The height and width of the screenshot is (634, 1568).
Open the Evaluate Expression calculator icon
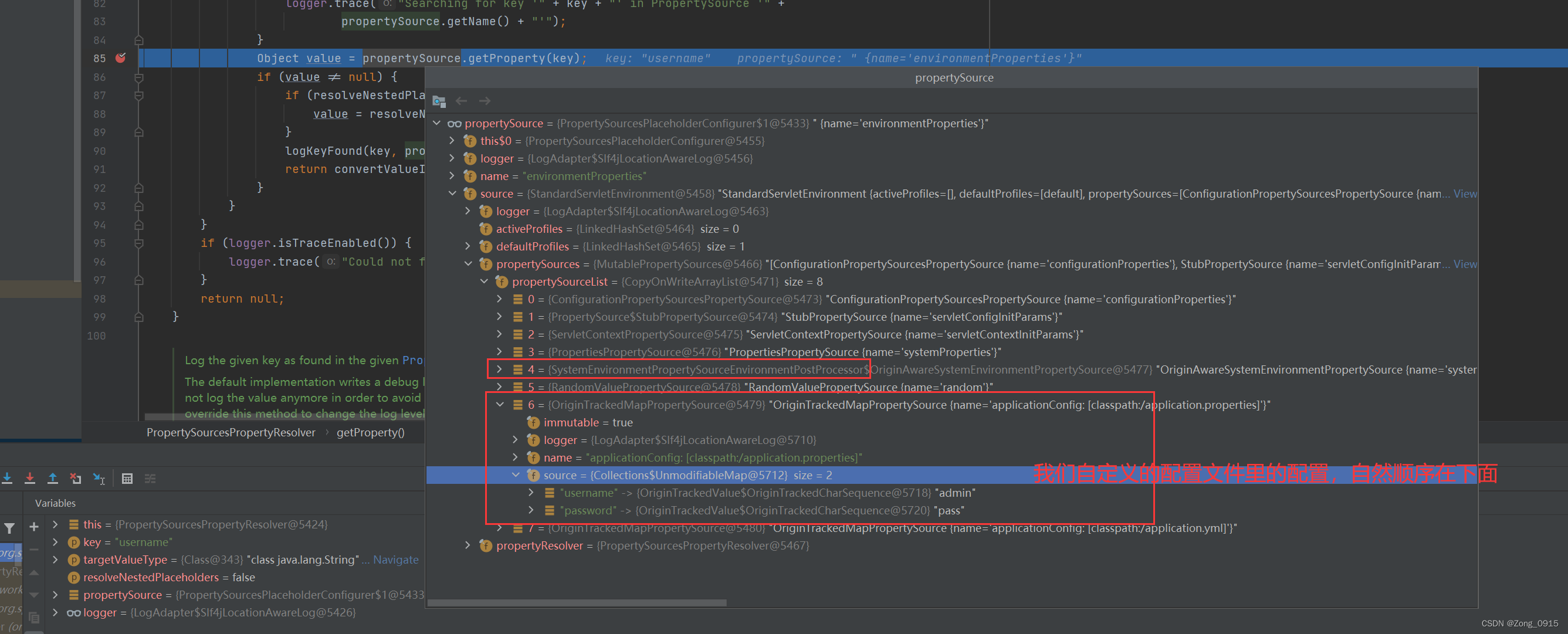(127, 479)
